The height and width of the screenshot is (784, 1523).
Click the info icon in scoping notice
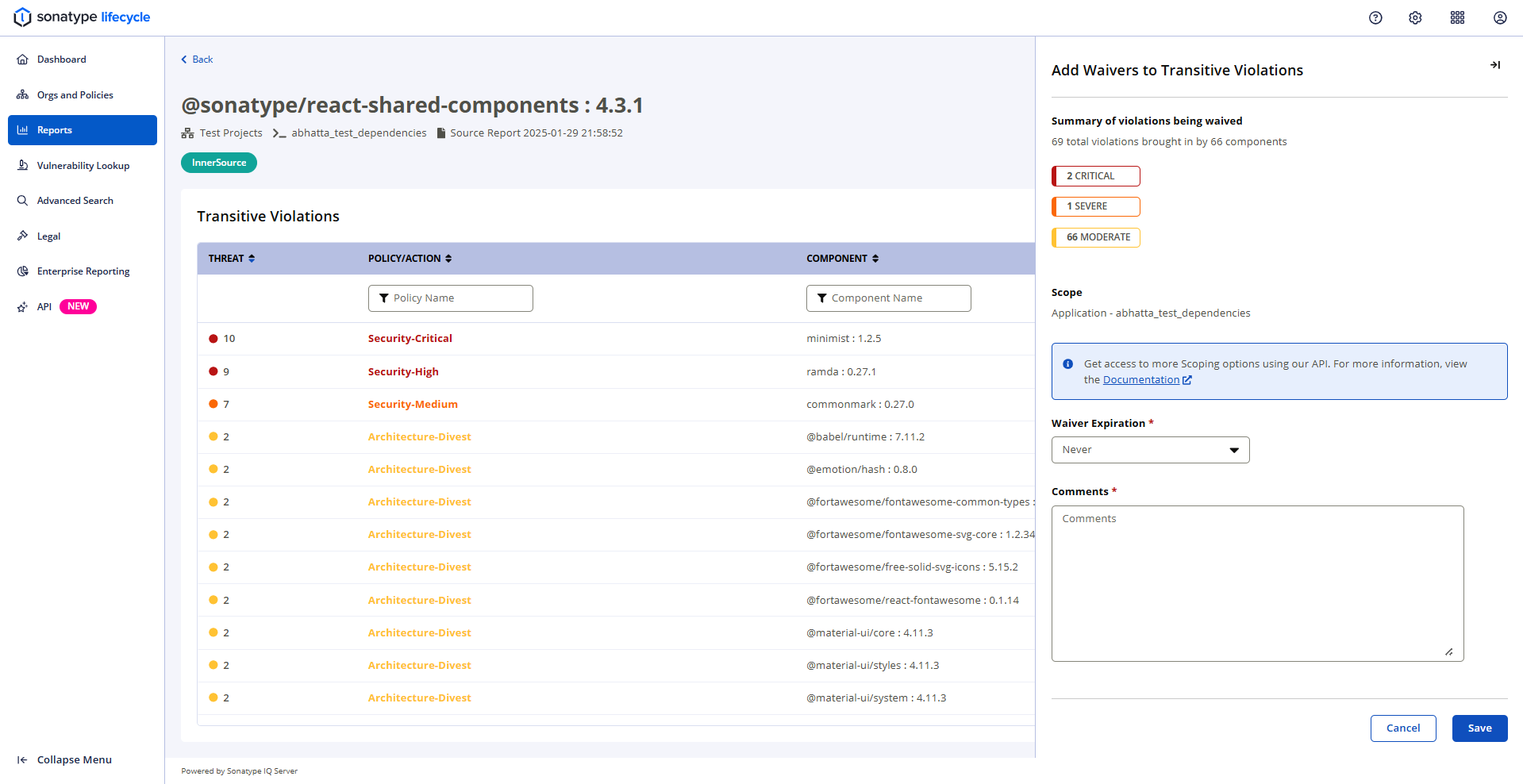click(x=1067, y=363)
